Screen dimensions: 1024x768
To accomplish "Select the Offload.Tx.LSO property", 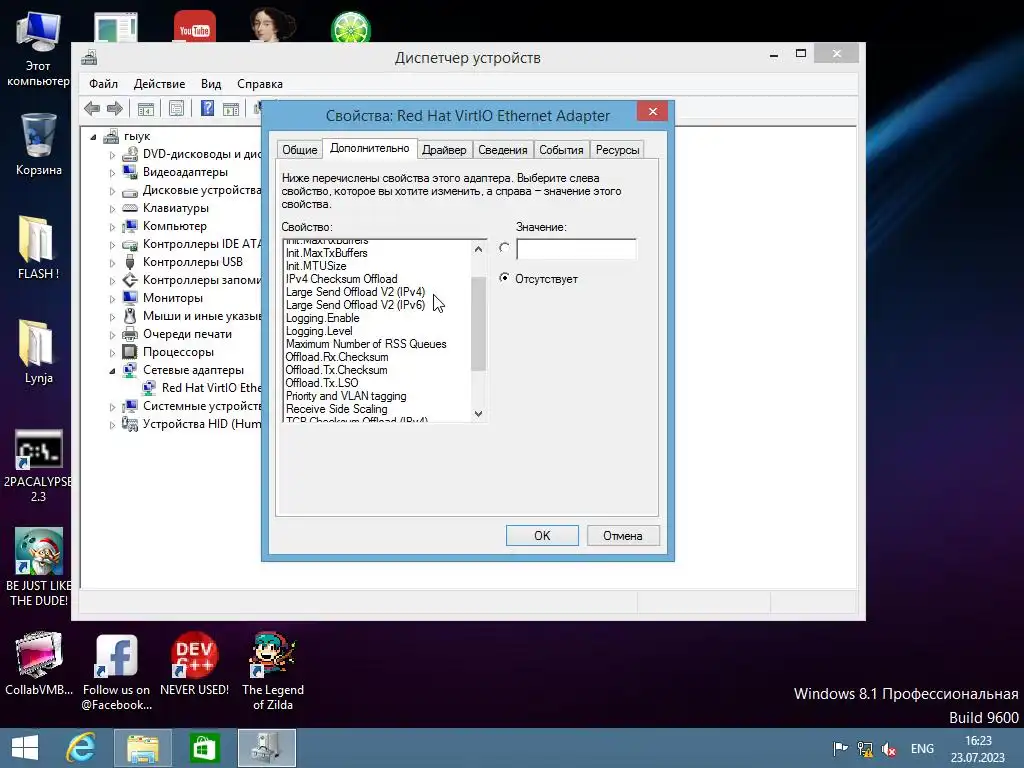I will pyautogui.click(x=322, y=383).
